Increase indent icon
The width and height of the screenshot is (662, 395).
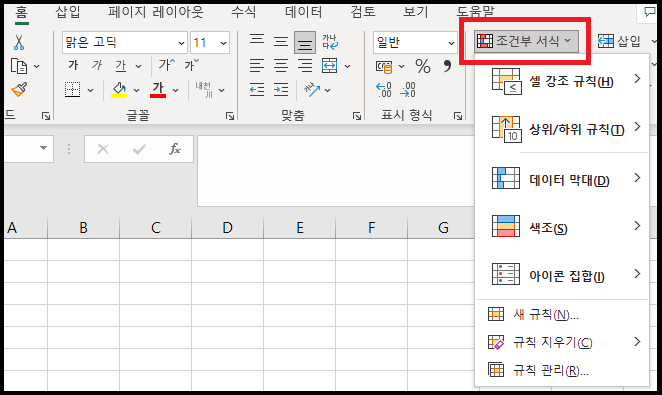[281, 89]
